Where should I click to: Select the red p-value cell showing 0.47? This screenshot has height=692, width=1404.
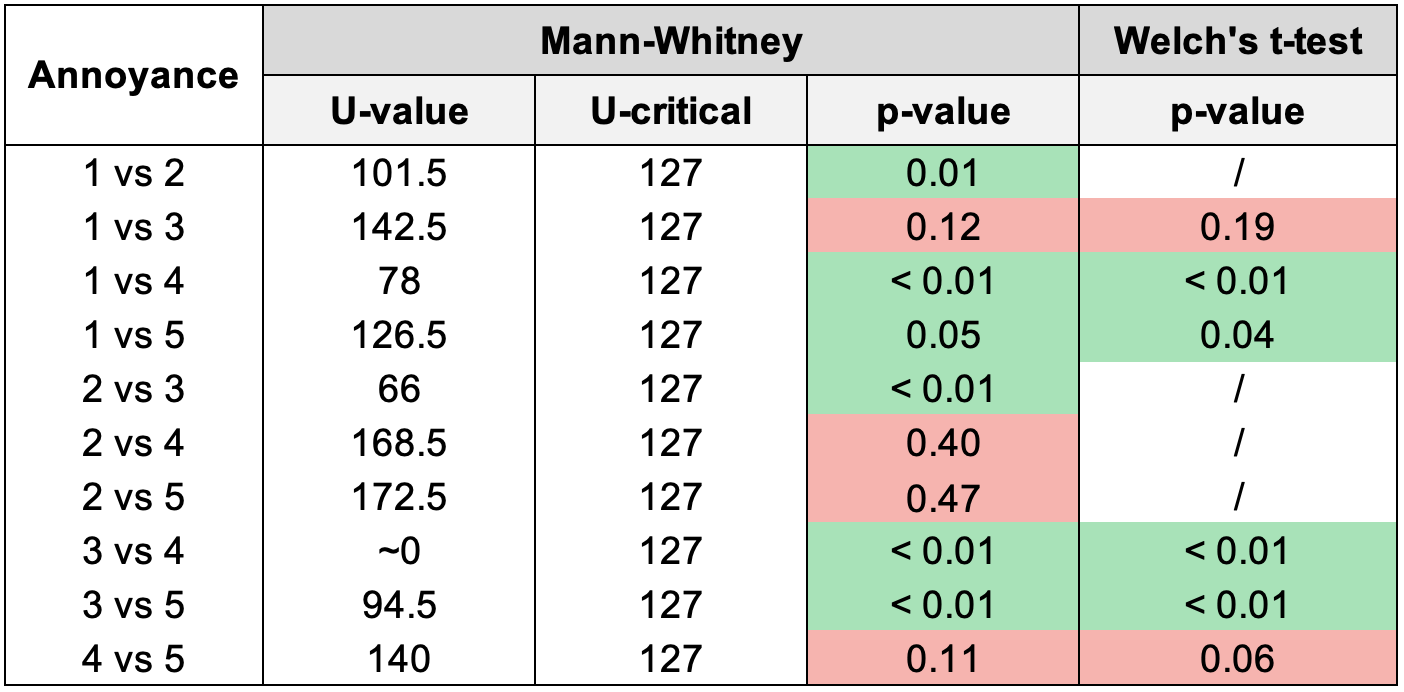942,497
